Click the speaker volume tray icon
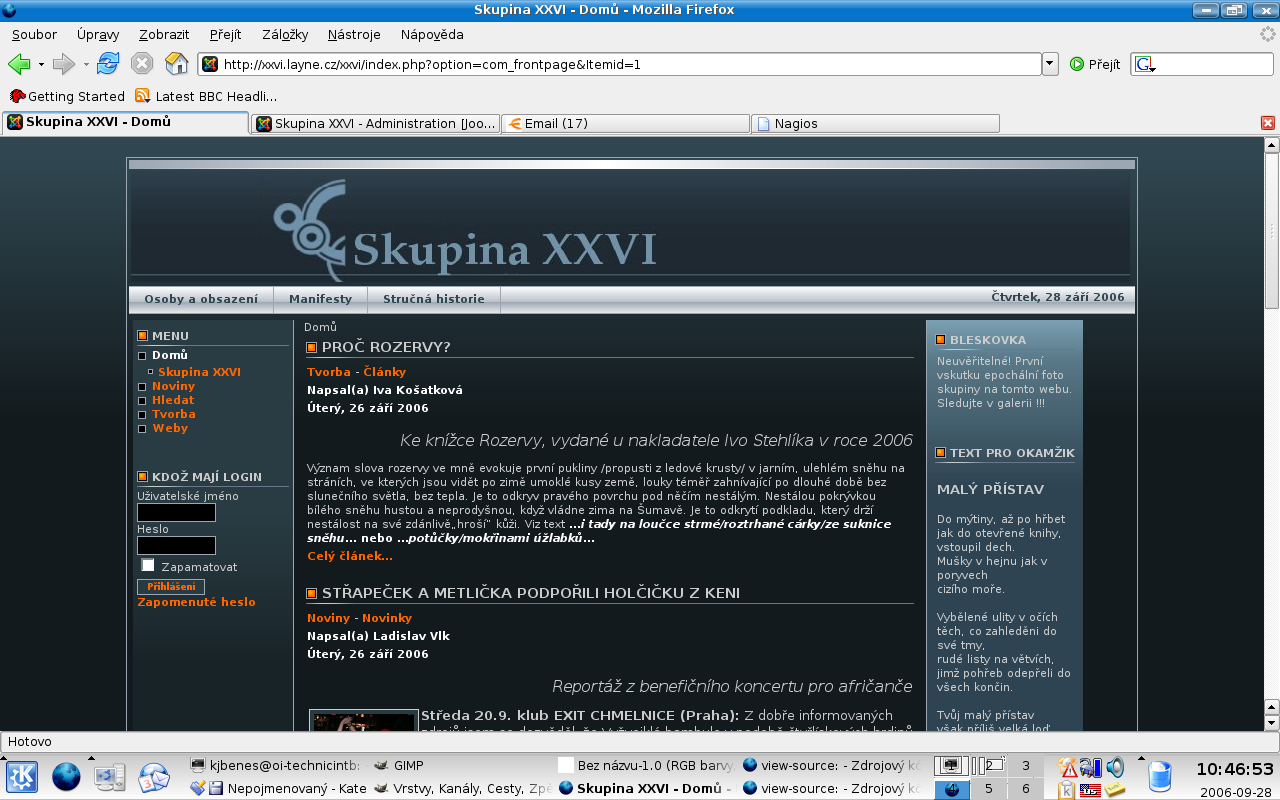This screenshot has height=800, width=1280. pos(1115,768)
